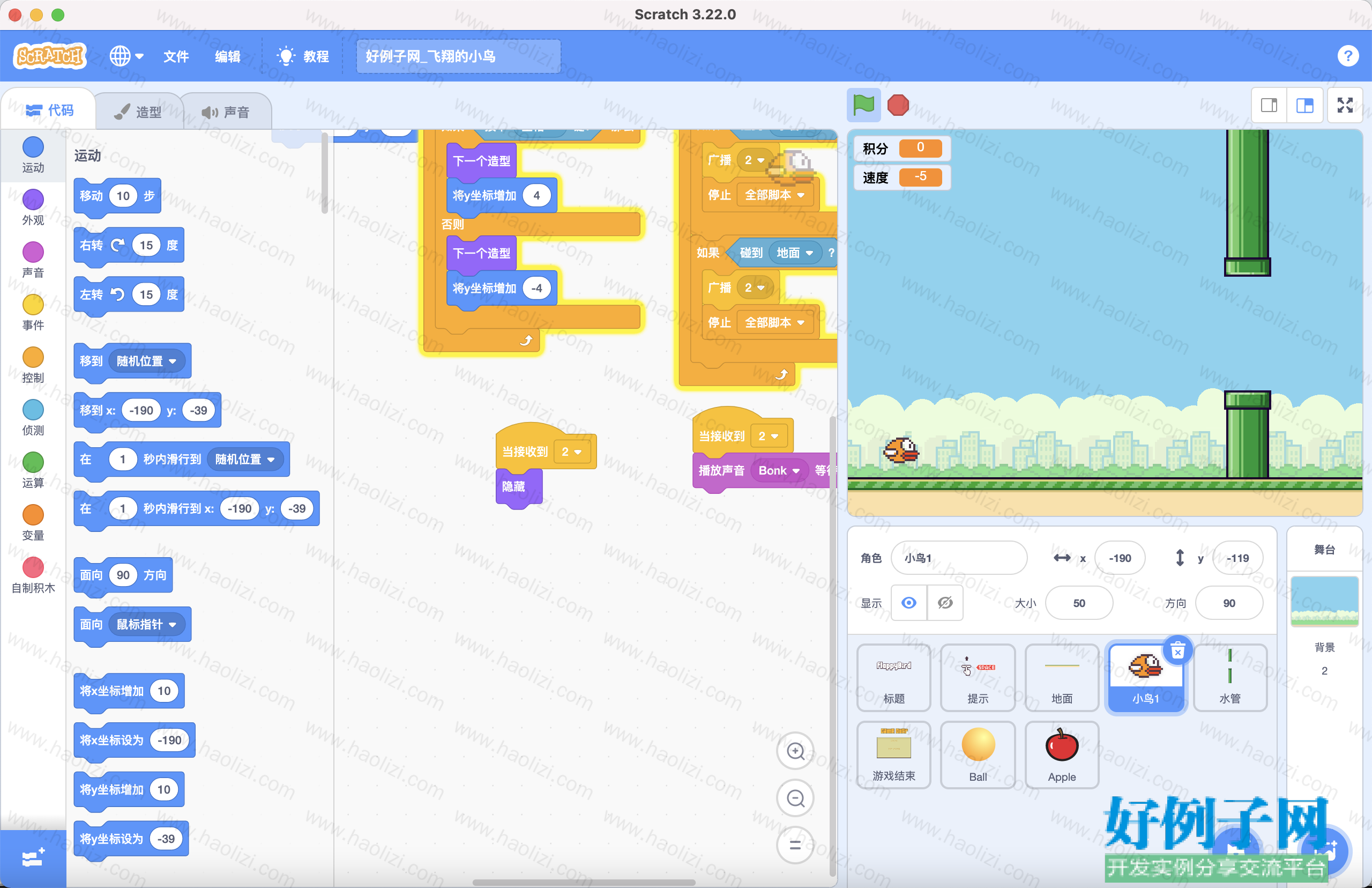Show the sprite using the eye button
The image size is (1372, 888).
click(909, 603)
